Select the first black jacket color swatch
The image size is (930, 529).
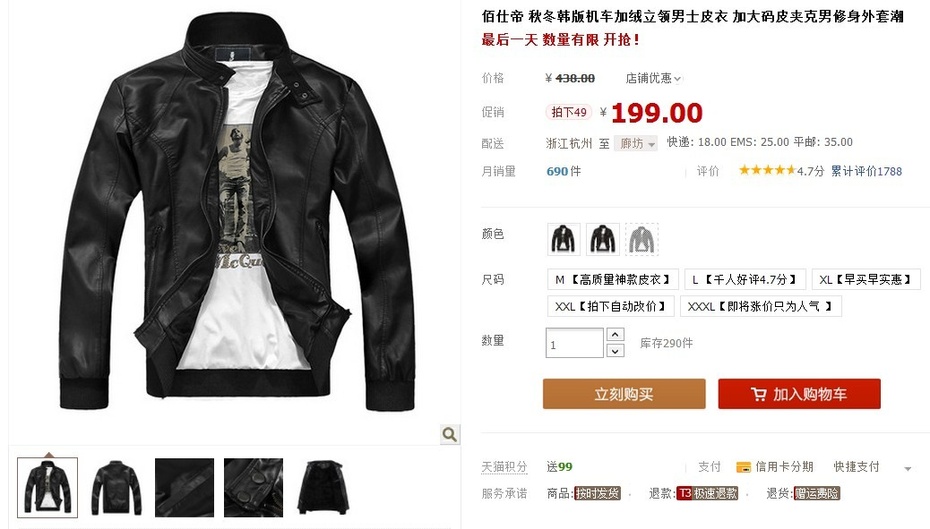(563, 239)
